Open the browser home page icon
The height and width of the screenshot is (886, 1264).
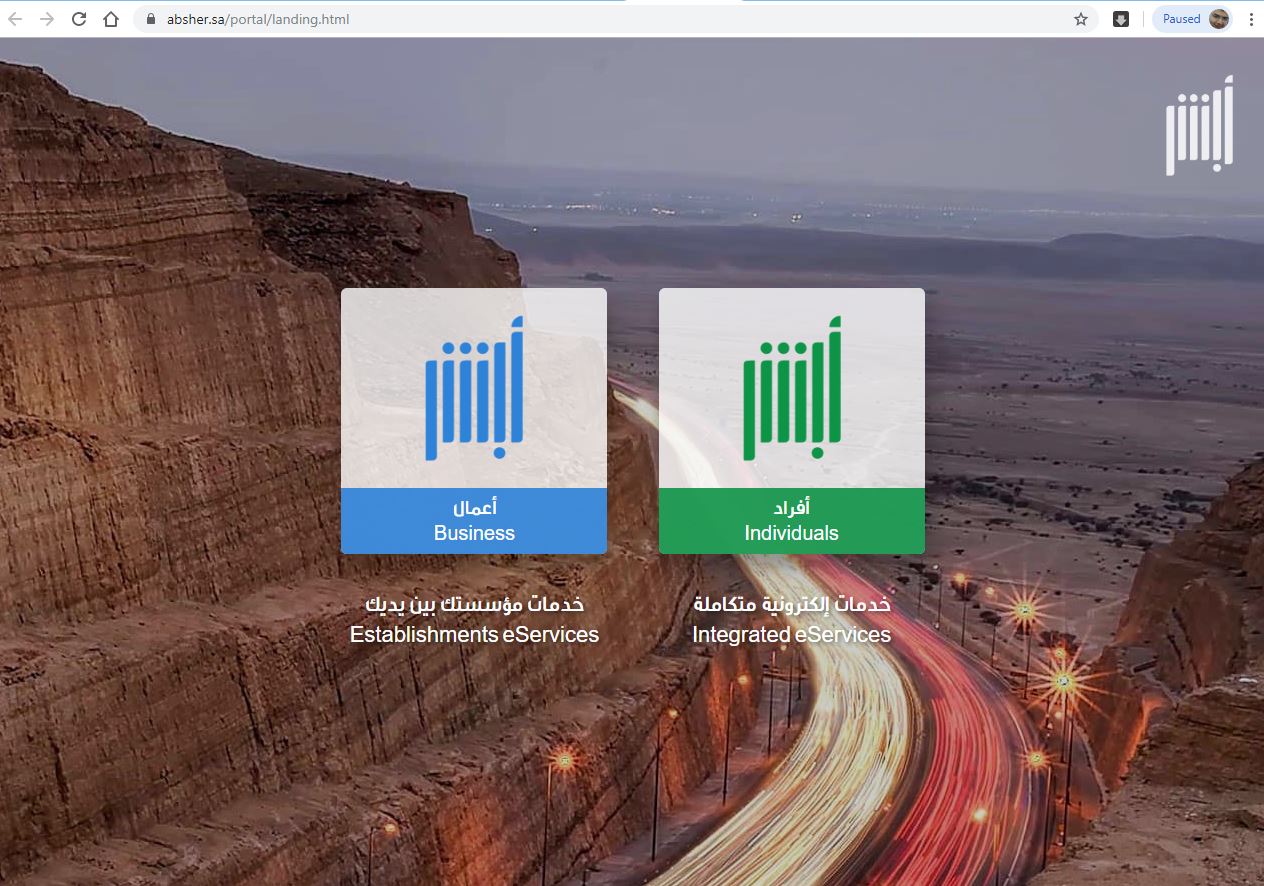pyautogui.click(x=111, y=19)
